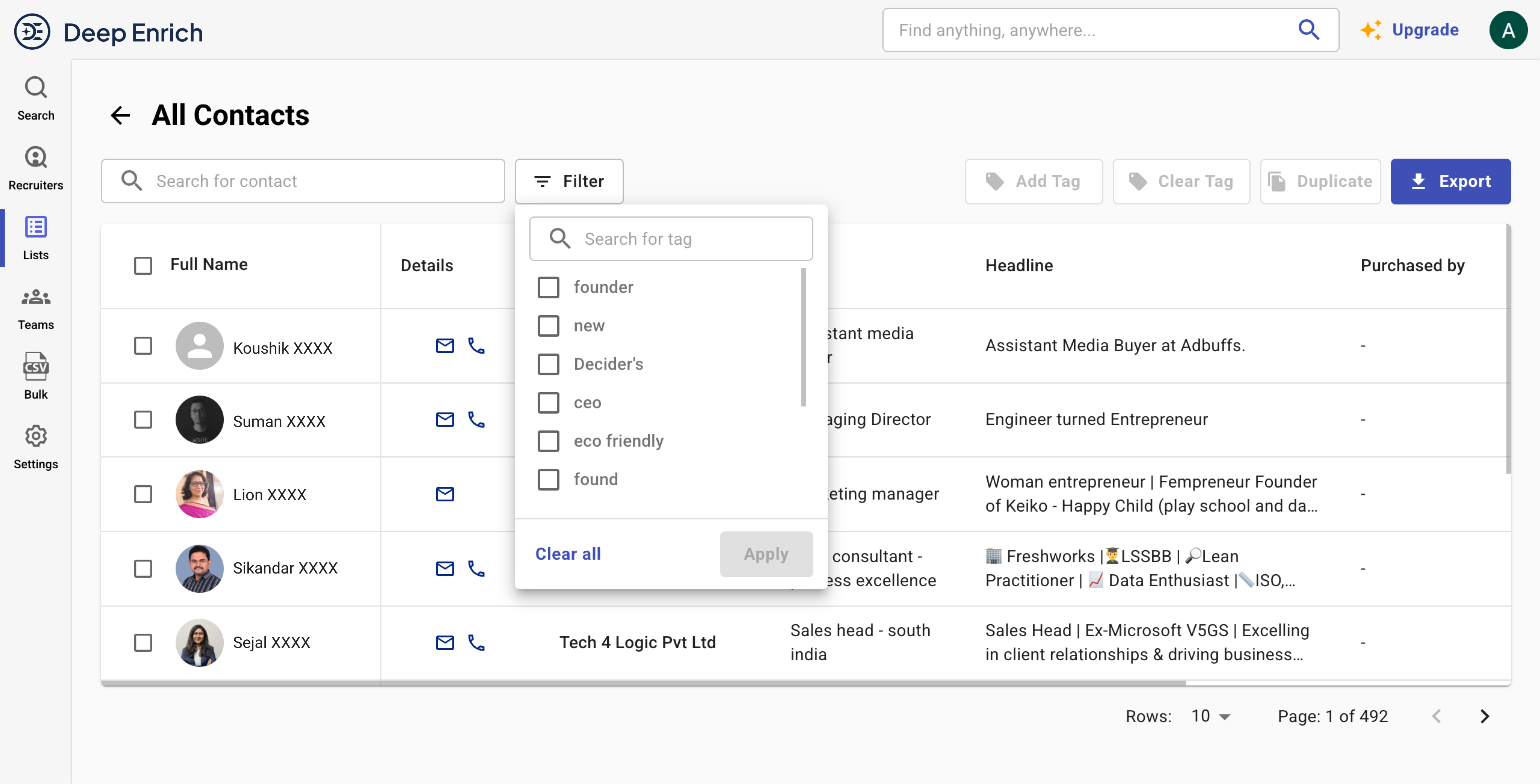
Task: Click the tag list scrollbar
Action: tap(803, 338)
